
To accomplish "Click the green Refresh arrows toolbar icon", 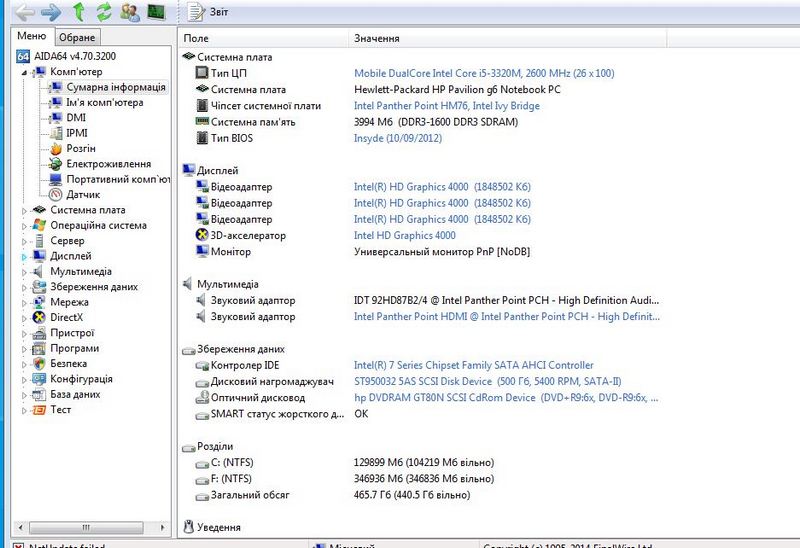I will coord(104,12).
